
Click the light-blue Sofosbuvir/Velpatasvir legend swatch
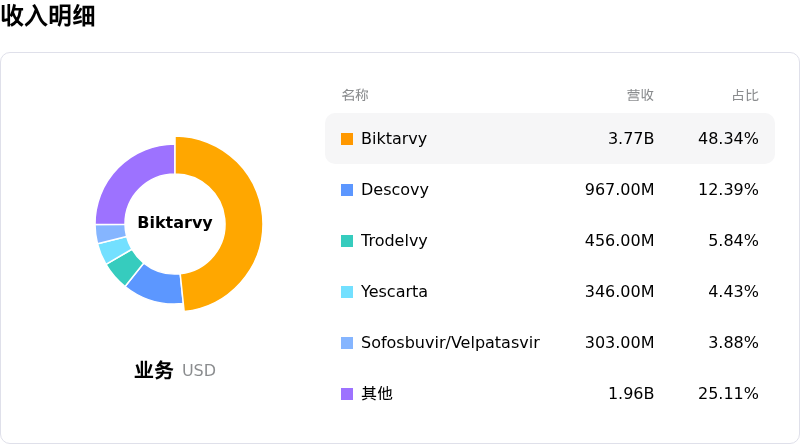347,343
